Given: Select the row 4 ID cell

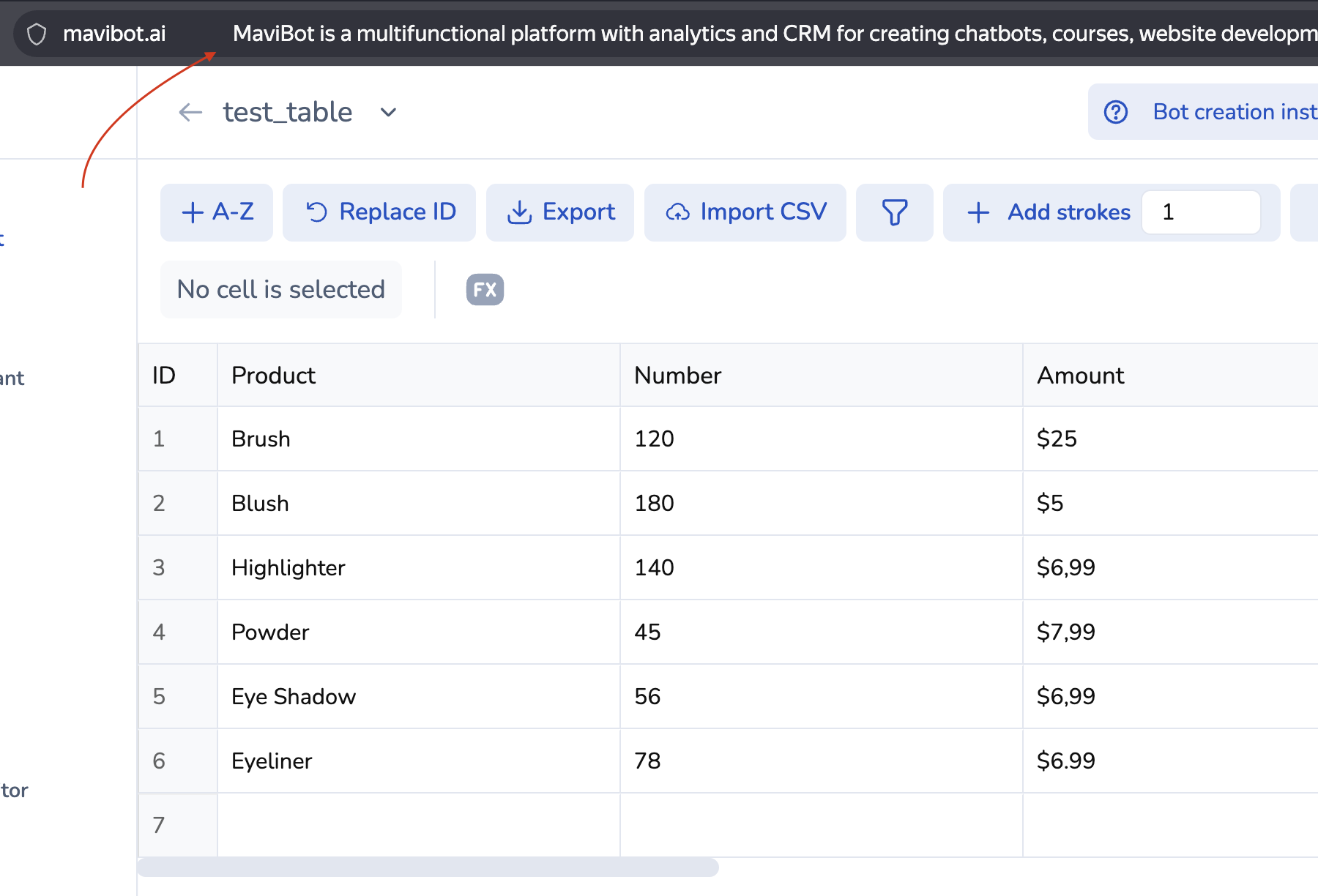Looking at the screenshot, I should (x=178, y=632).
